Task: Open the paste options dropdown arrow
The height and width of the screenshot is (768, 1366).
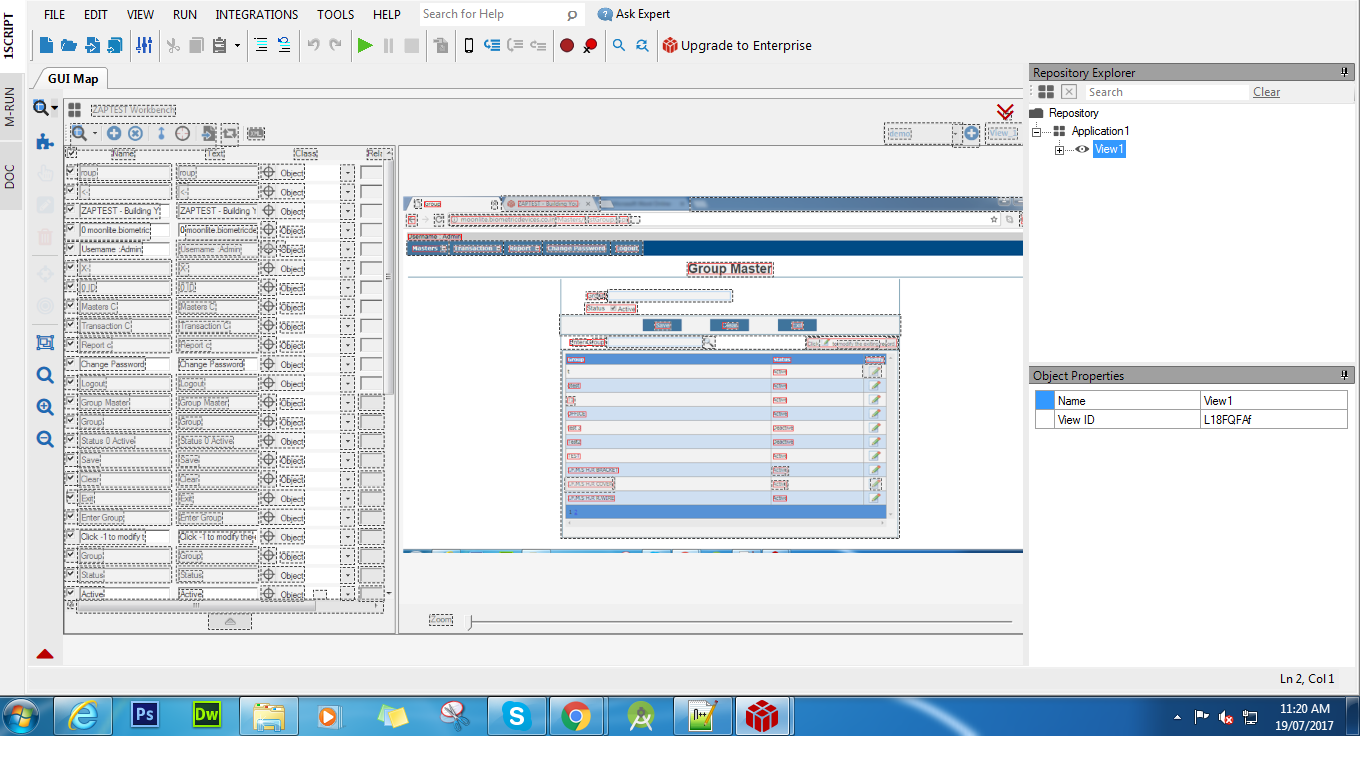Action: [237, 45]
